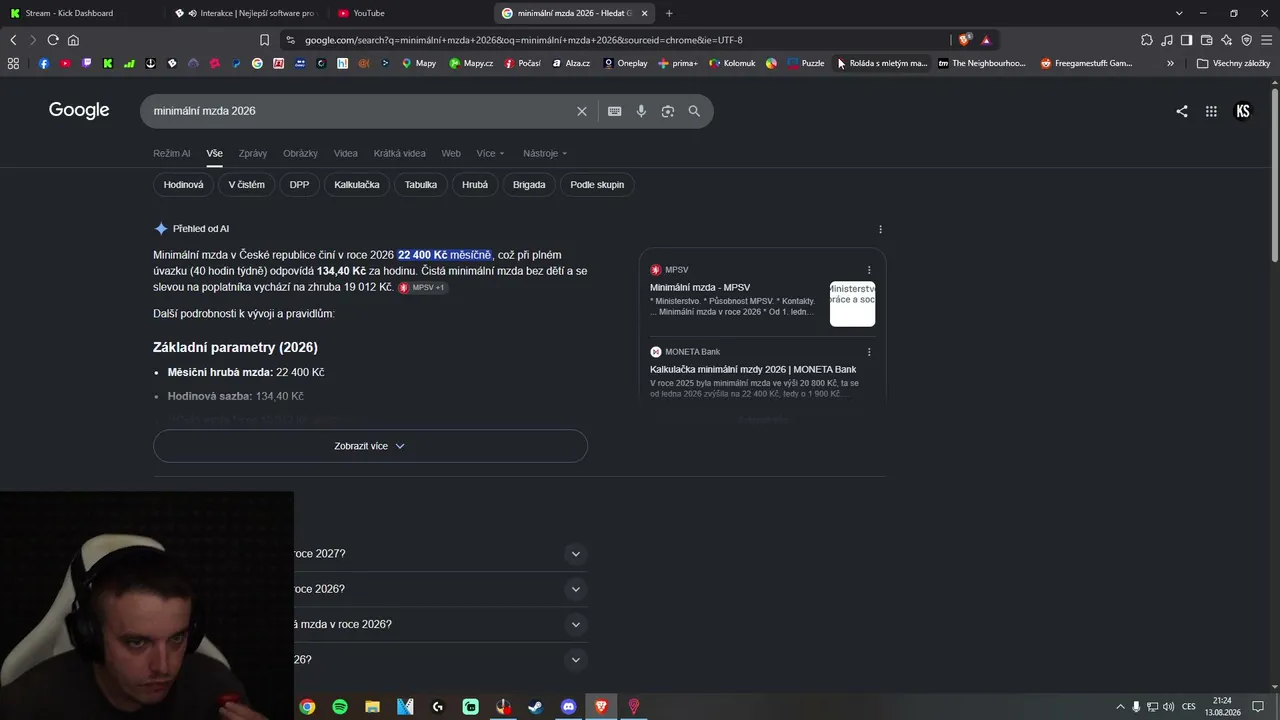1280x720 pixels.
Task: Open Brave Shields lion icon
Action: (964, 40)
